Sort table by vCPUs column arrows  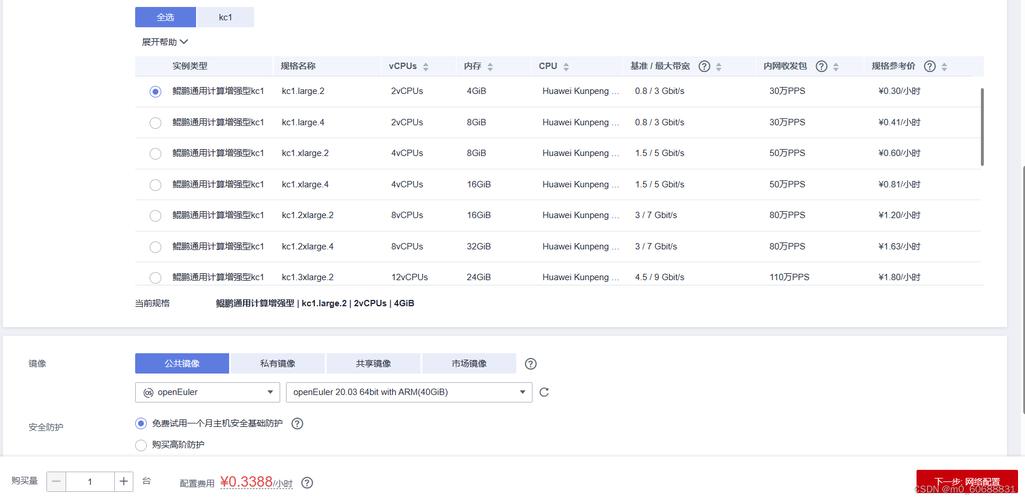click(x=426, y=67)
